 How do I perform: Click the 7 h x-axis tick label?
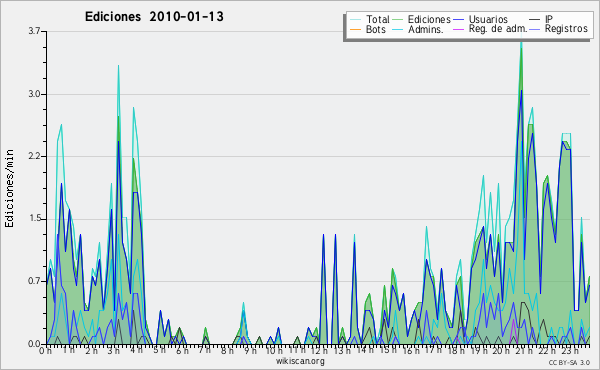204,351
